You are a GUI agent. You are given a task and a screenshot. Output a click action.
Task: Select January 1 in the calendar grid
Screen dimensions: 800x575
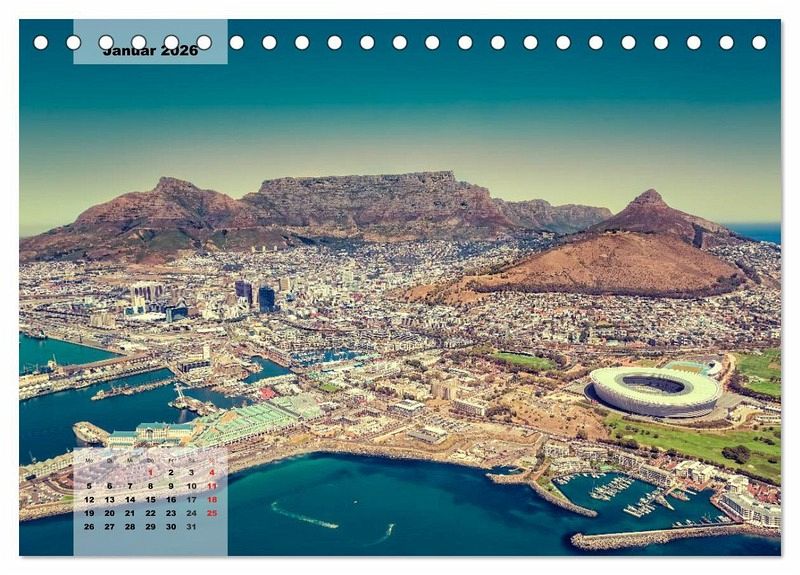[x=150, y=472]
